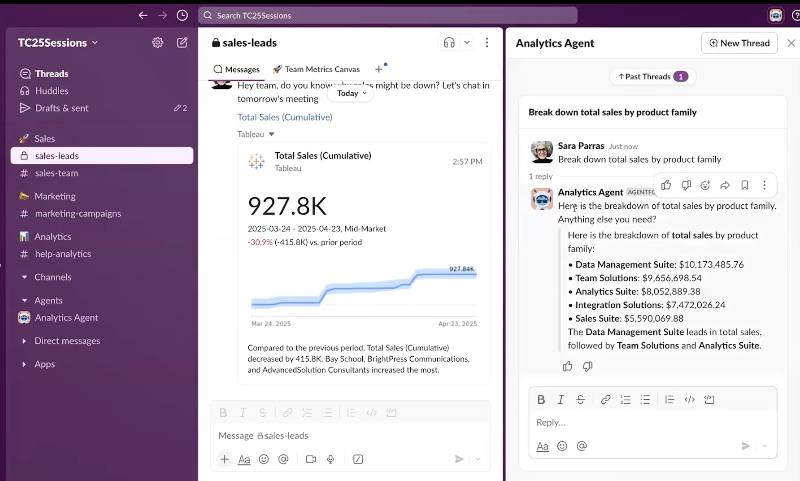Select the Analytics section
The height and width of the screenshot is (481, 800).
(x=53, y=237)
